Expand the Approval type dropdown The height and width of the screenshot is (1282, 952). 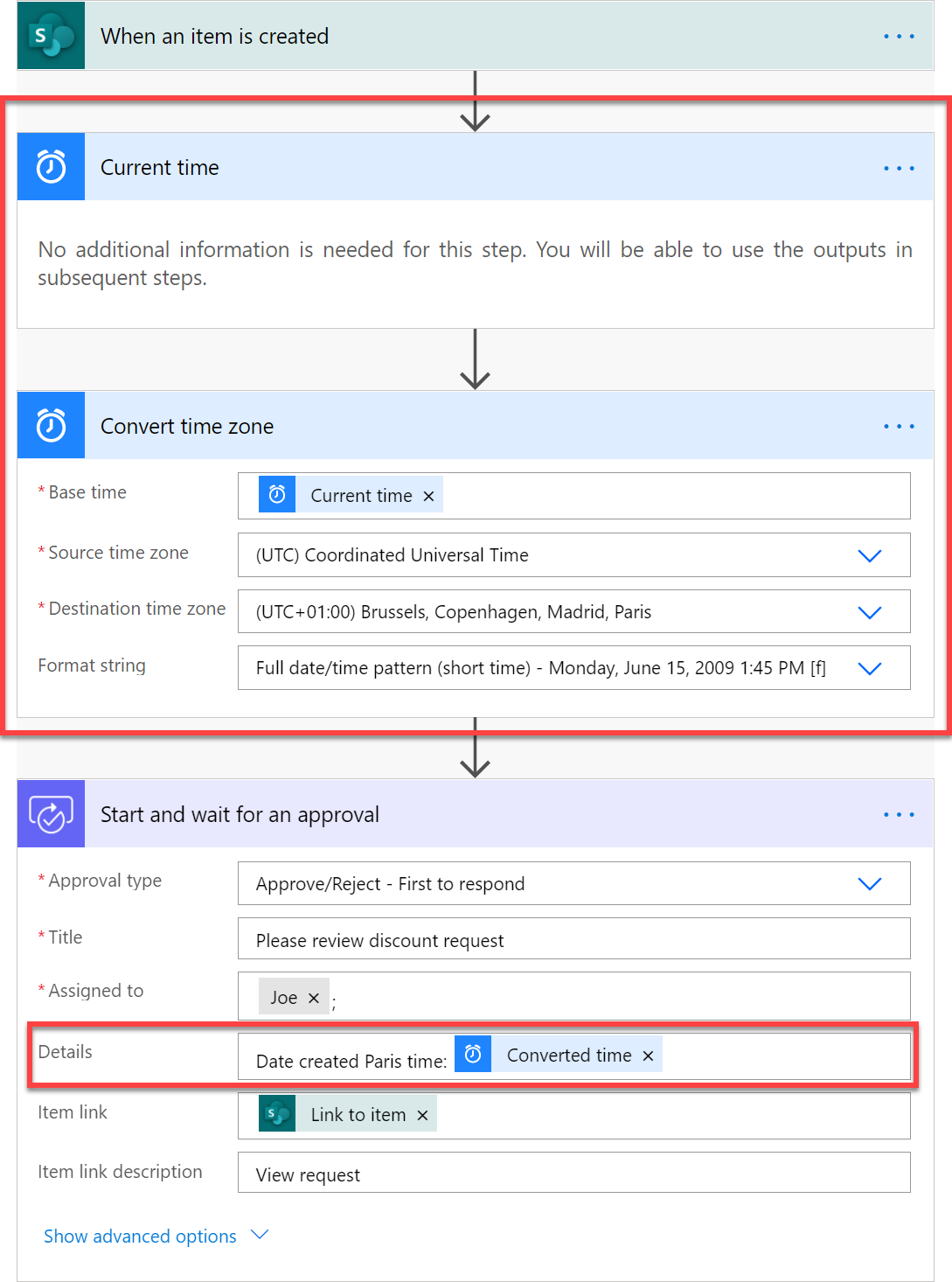coord(869,883)
